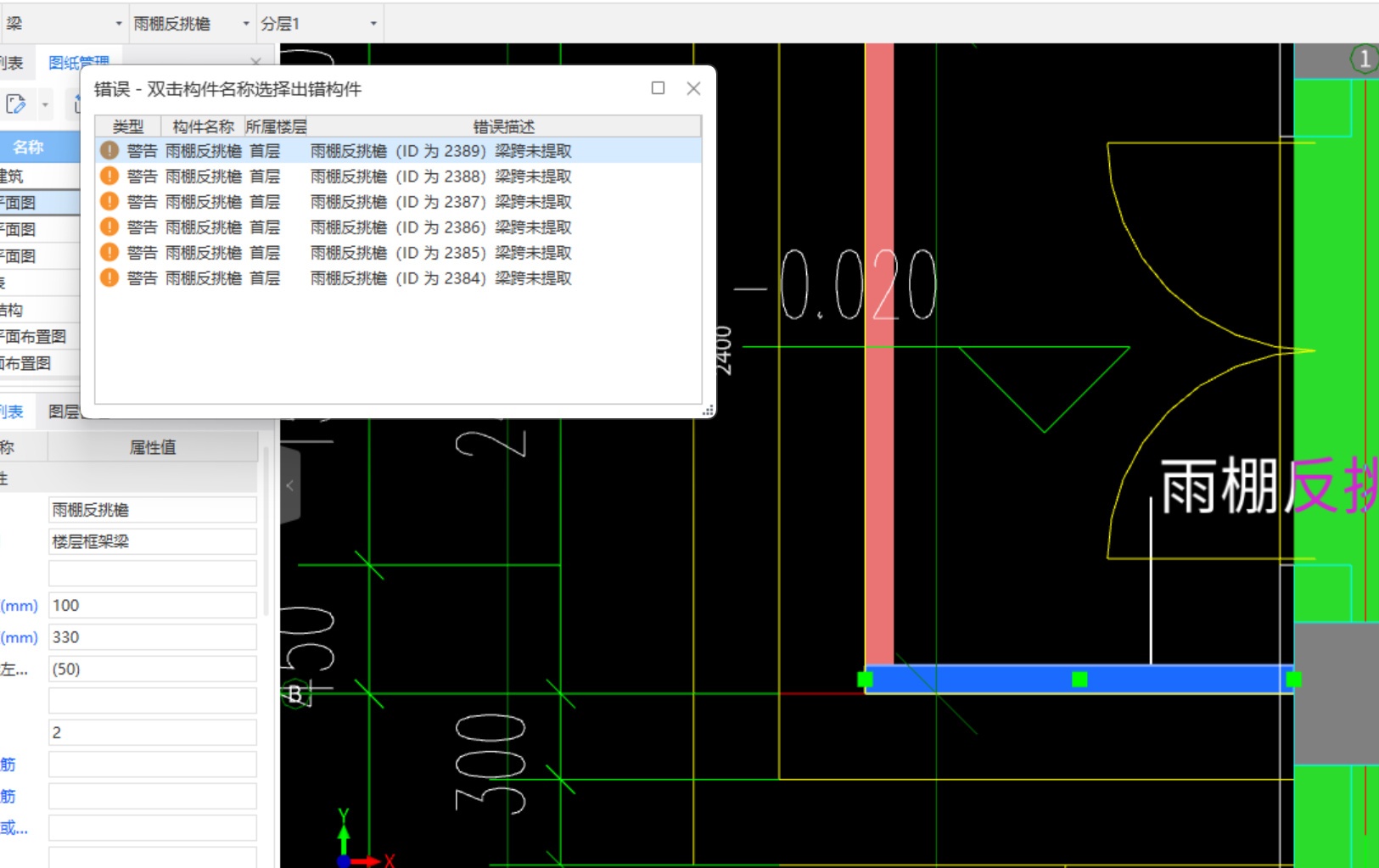The height and width of the screenshot is (868, 1379).
Task: Open the arrow beside the add drawing icon
Action: click(x=45, y=105)
